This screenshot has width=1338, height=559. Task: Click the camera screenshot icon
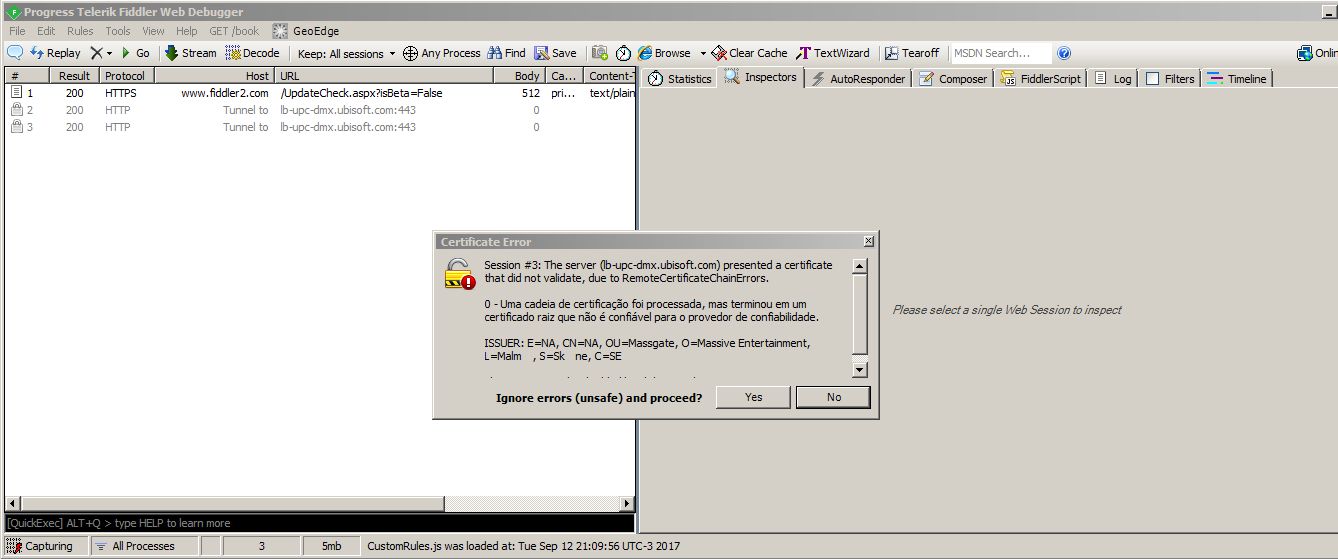click(x=600, y=53)
